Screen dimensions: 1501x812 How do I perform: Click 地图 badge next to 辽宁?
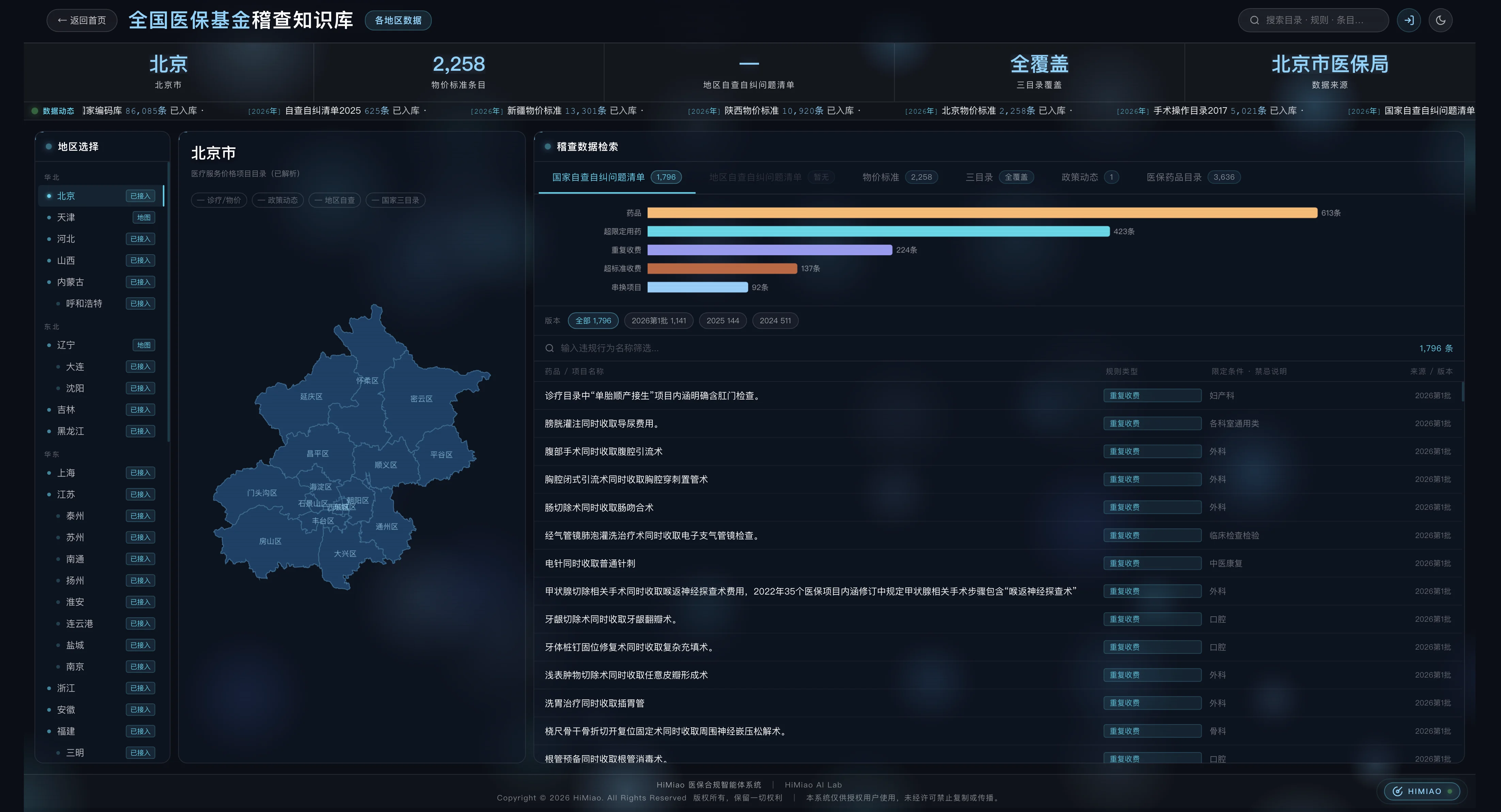coord(144,345)
